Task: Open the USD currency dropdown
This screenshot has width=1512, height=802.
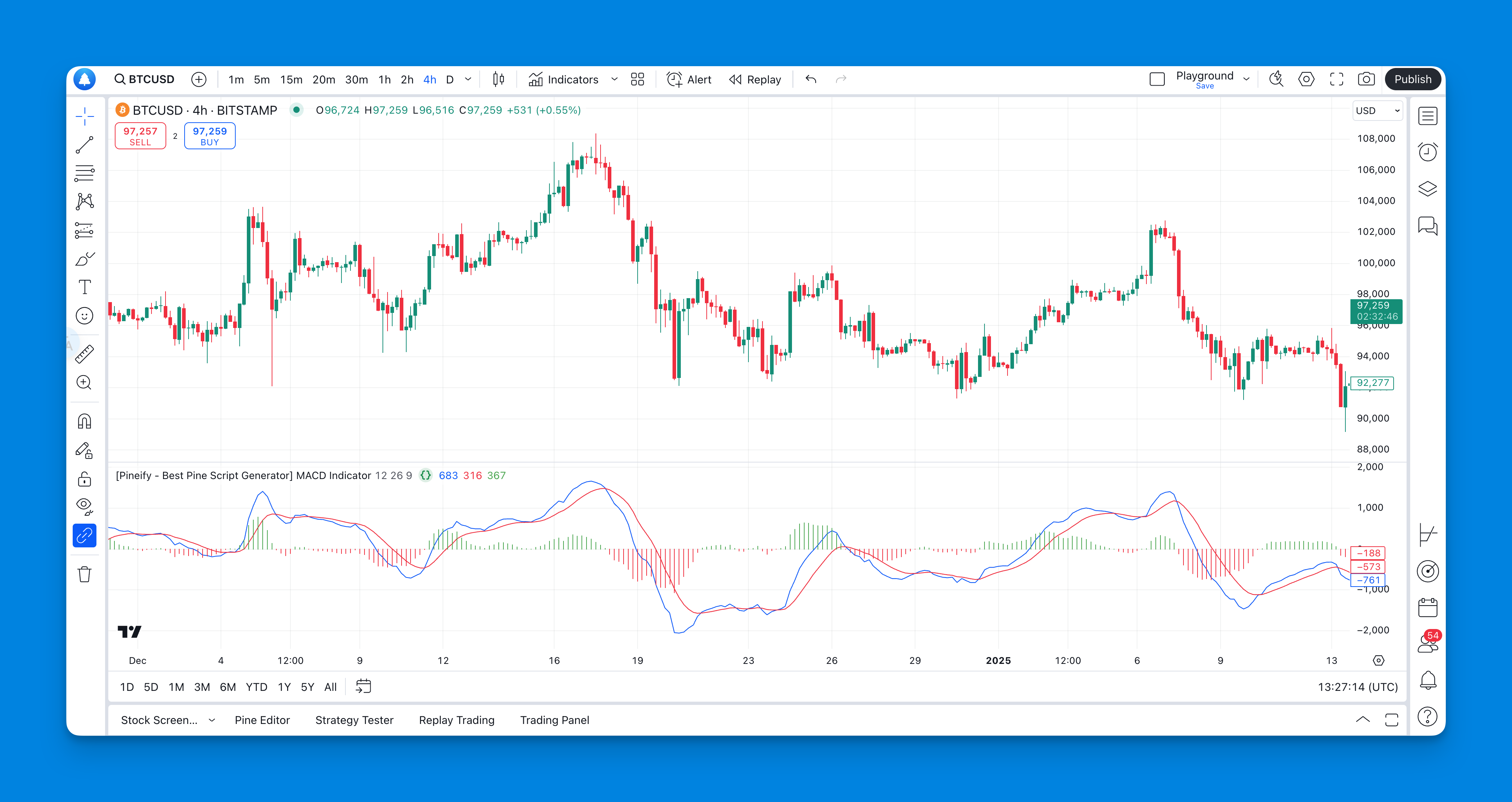Action: pos(1377,110)
